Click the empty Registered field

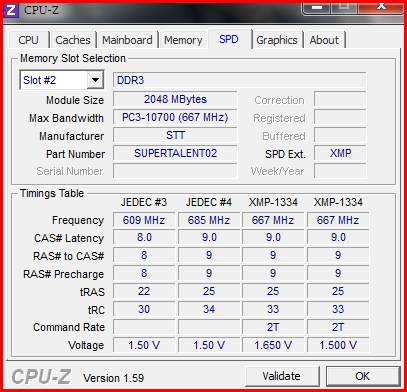click(340, 117)
